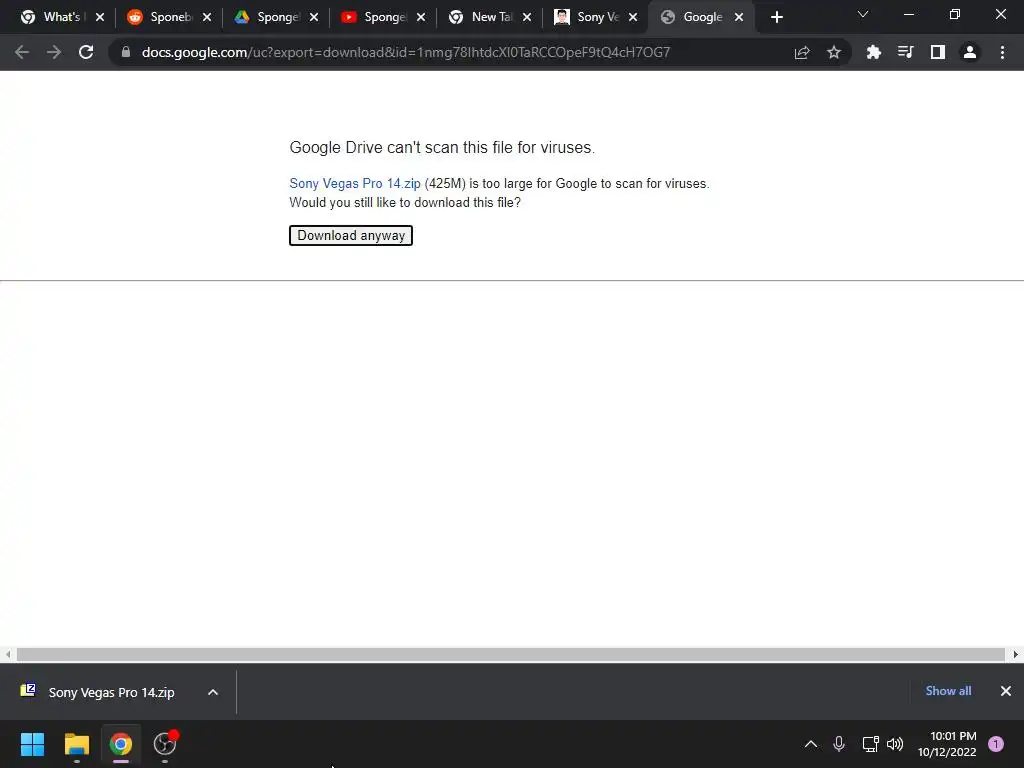Open the clock and date 10:01 PM
This screenshot has width=1024, height=768.
tap(947, 744)
